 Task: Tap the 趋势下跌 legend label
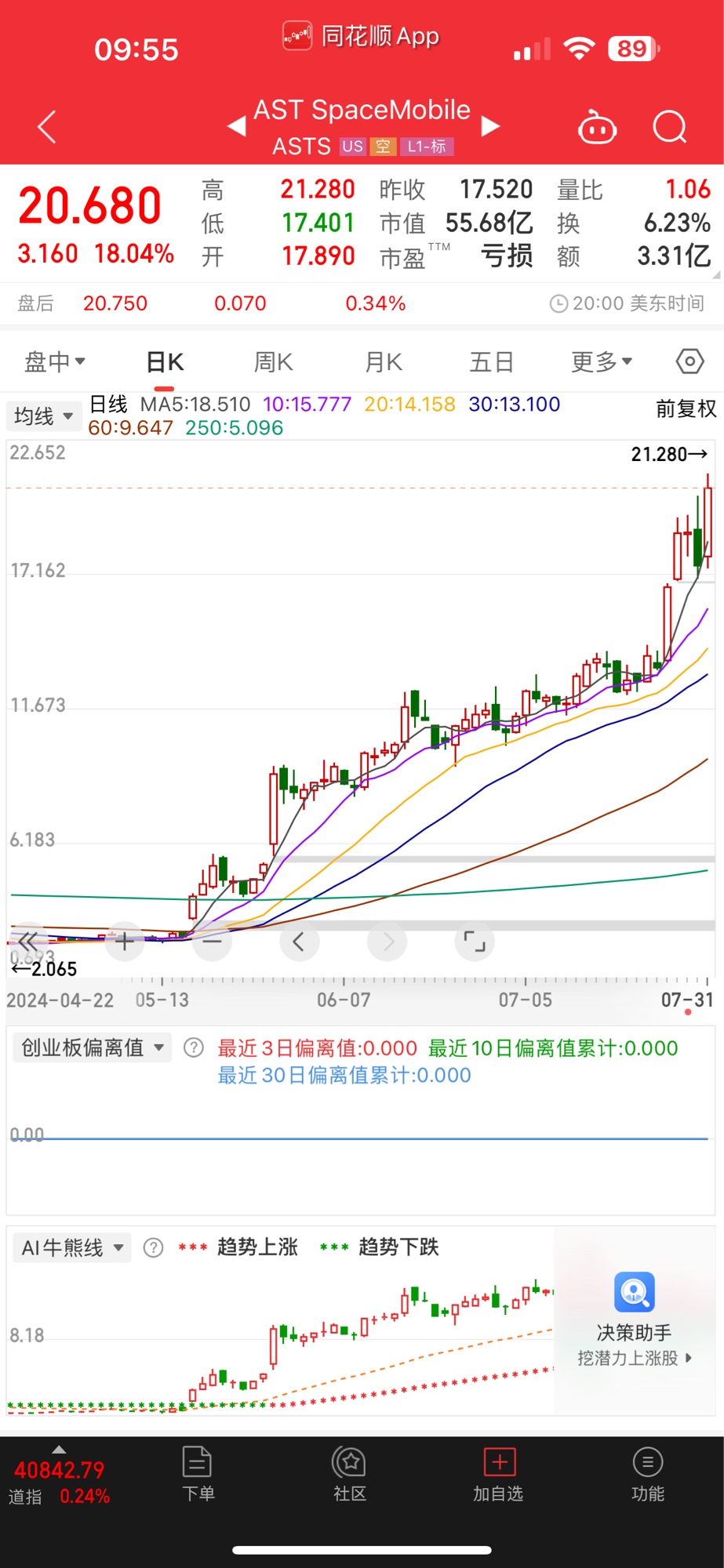pyautogui.click(x=398, y=1247)
